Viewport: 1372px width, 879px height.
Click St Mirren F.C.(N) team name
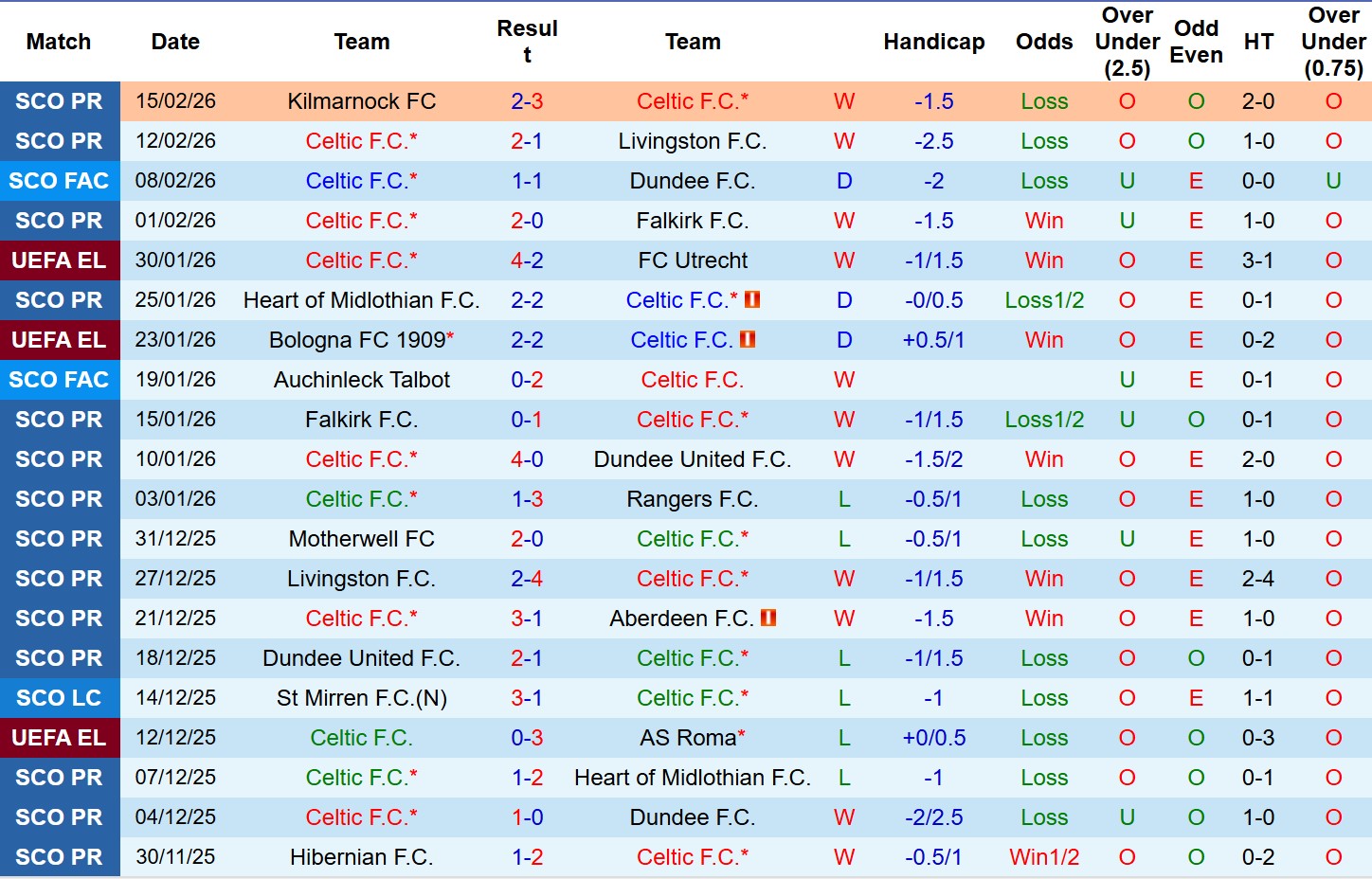[361, 698]
